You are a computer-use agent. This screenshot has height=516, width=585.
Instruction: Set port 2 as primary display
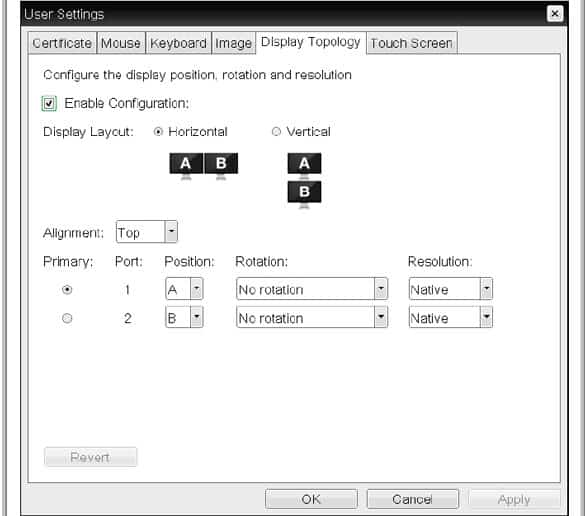pos(67,318)
